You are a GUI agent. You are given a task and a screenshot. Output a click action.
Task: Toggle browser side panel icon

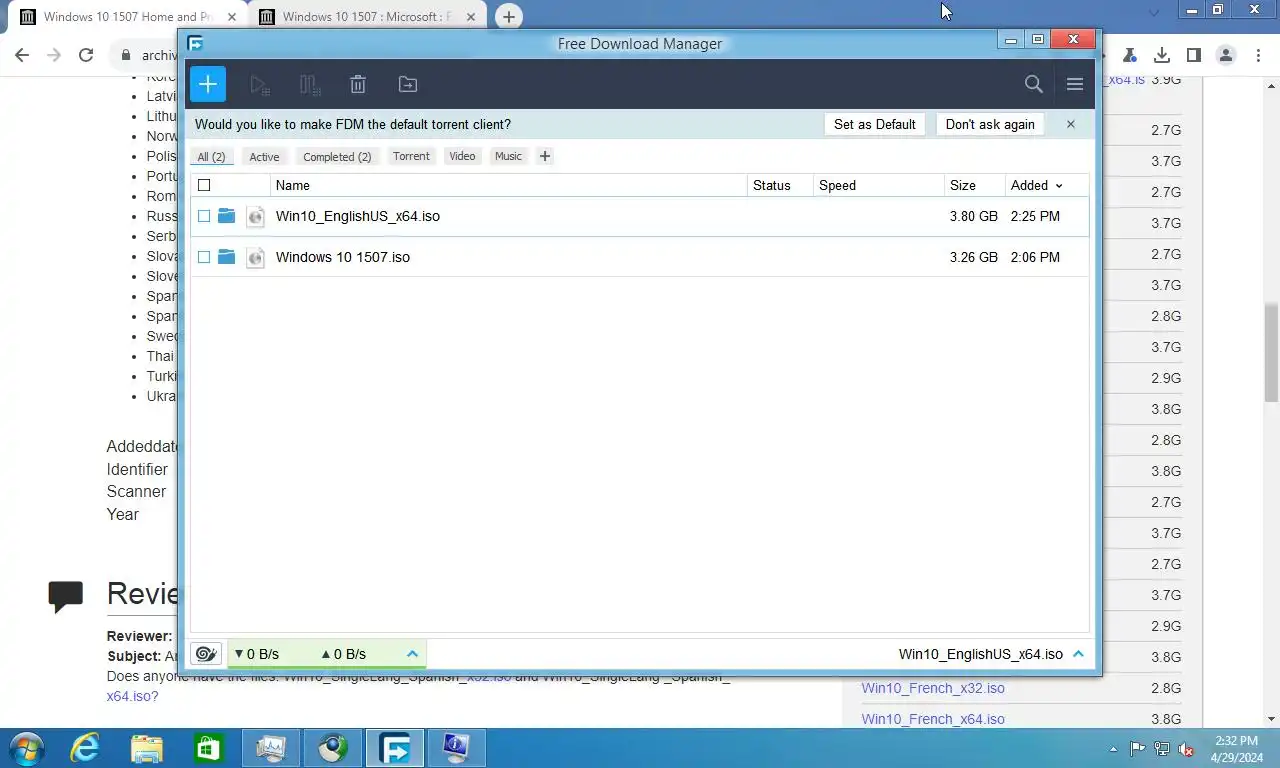[x=1194, y=55]
